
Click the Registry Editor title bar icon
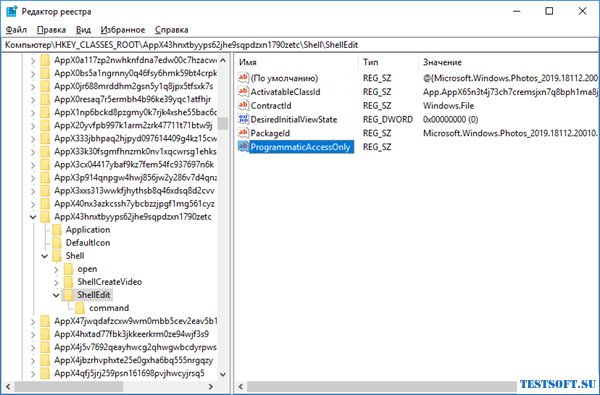(11, 11)
